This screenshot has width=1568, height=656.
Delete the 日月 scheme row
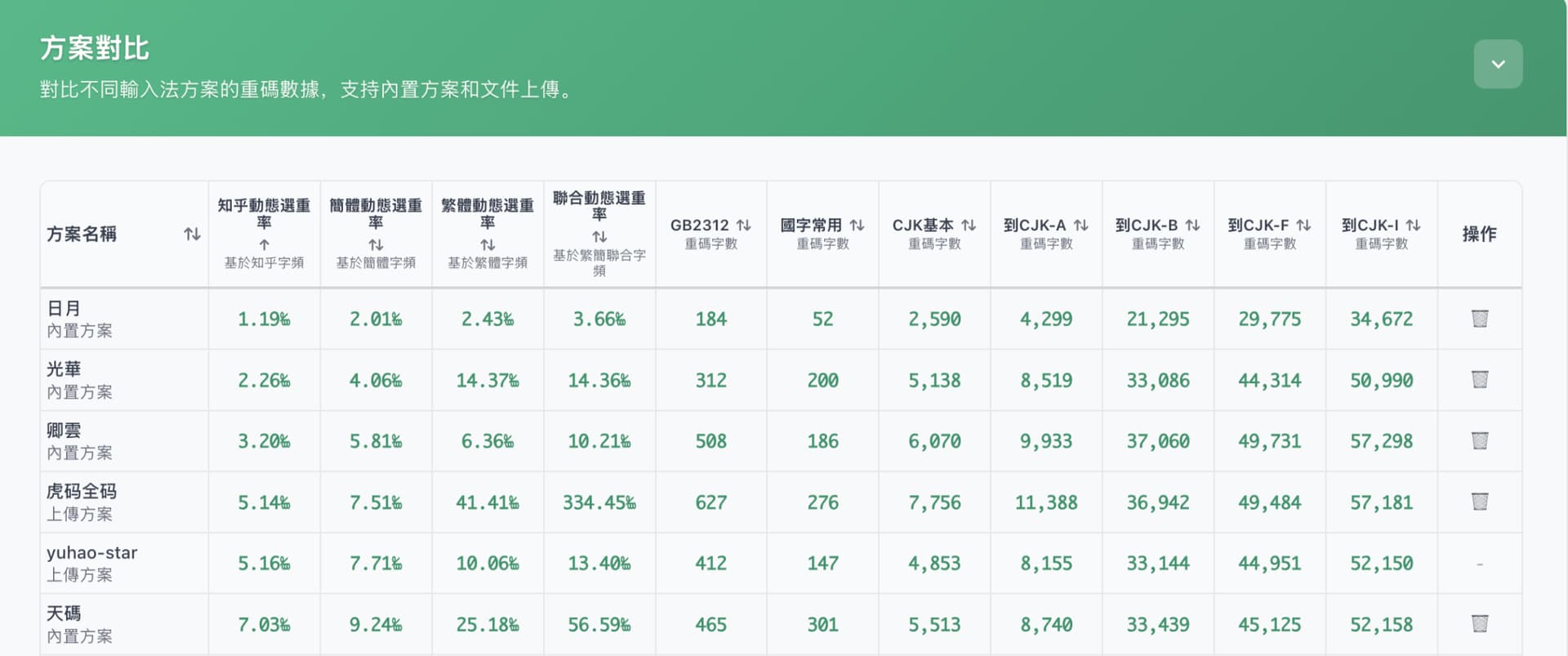(1479, 319)
